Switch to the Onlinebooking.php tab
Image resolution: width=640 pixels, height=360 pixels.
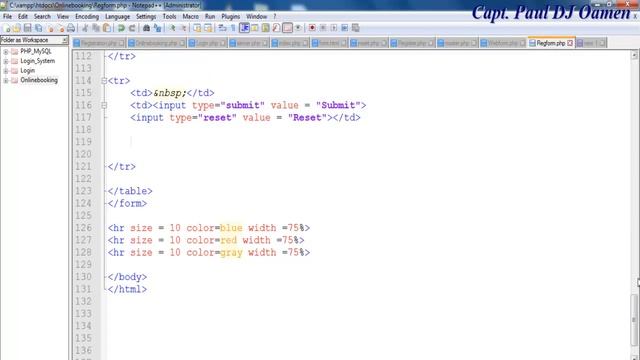(x=156, y=43)
